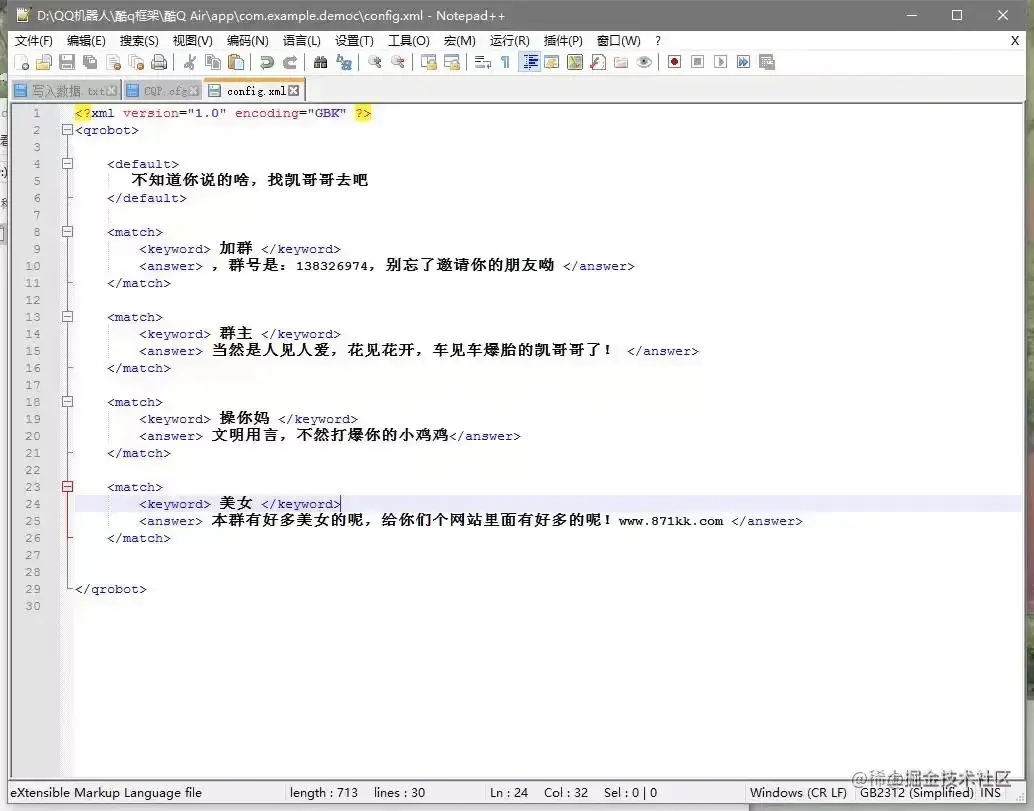Save the current file using the floppy icon
This screenshot has width=1034, height=811.
[x=67, y=63]
